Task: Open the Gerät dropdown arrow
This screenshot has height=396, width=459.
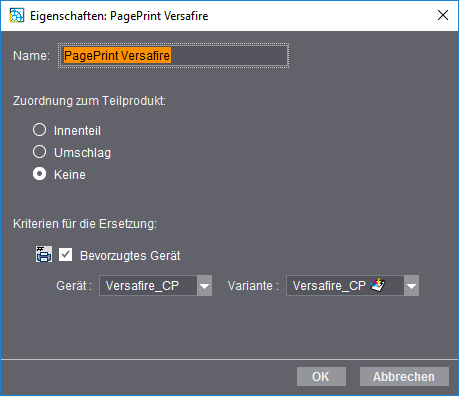Action: 204,286
